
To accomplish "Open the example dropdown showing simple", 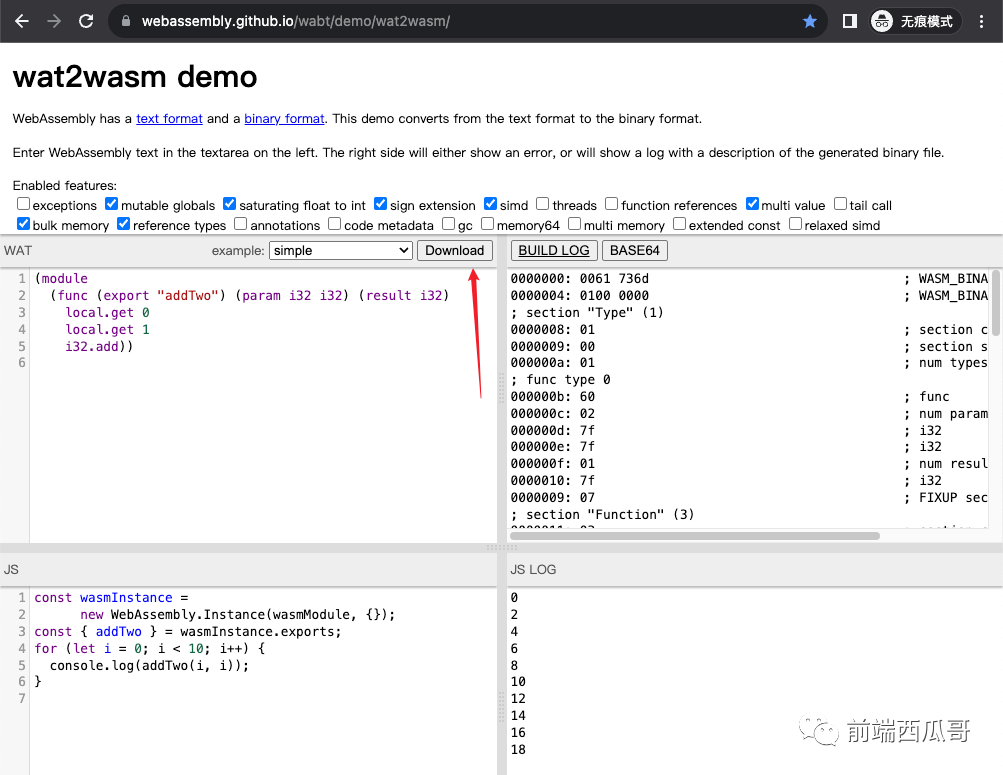I will pos(340,250).
